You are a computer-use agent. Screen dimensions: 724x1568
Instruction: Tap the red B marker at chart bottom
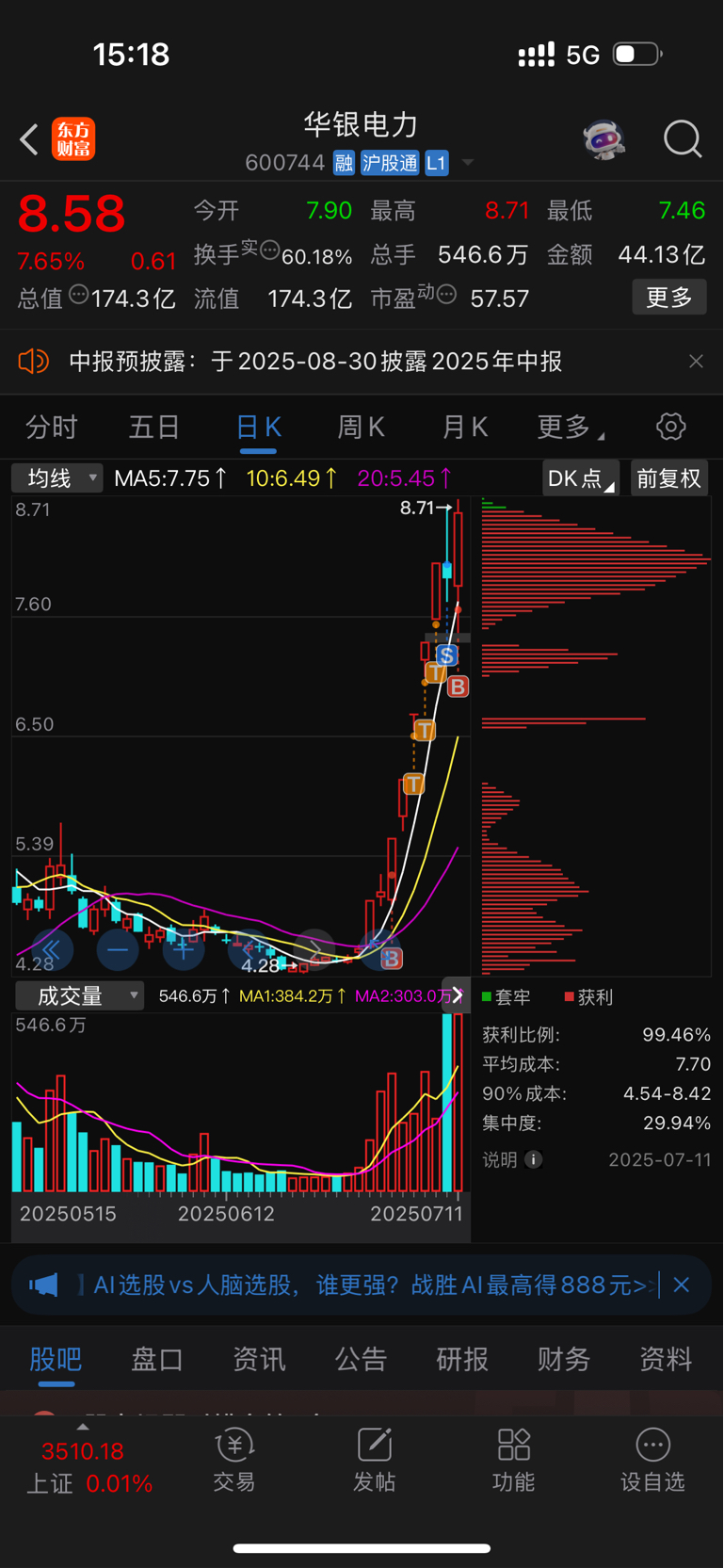pos(392,959)
